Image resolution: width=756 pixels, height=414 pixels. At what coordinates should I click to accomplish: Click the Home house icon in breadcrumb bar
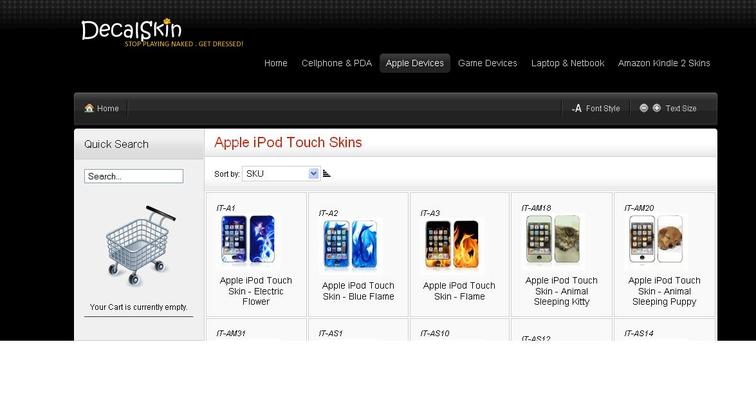click(x=89, y=108)
